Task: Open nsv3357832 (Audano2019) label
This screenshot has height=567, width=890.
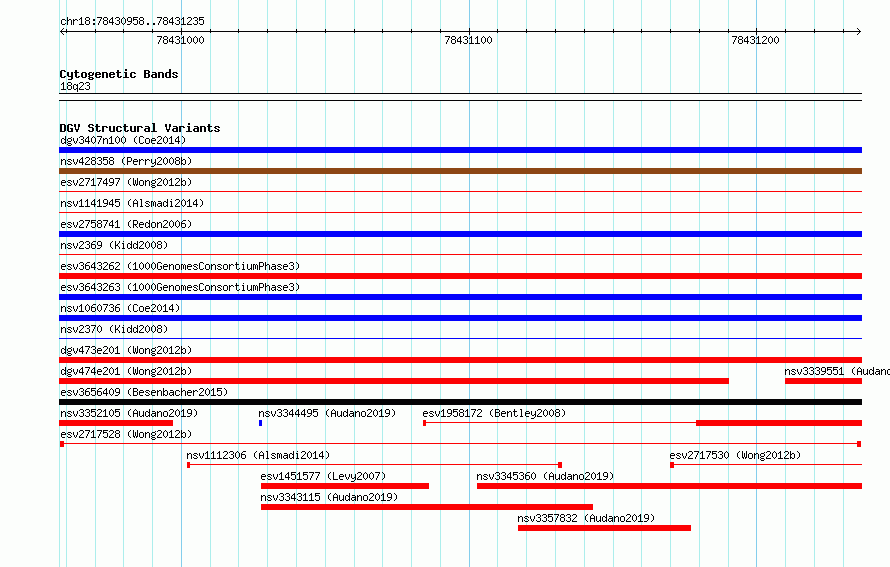Action: coord(586,518)
